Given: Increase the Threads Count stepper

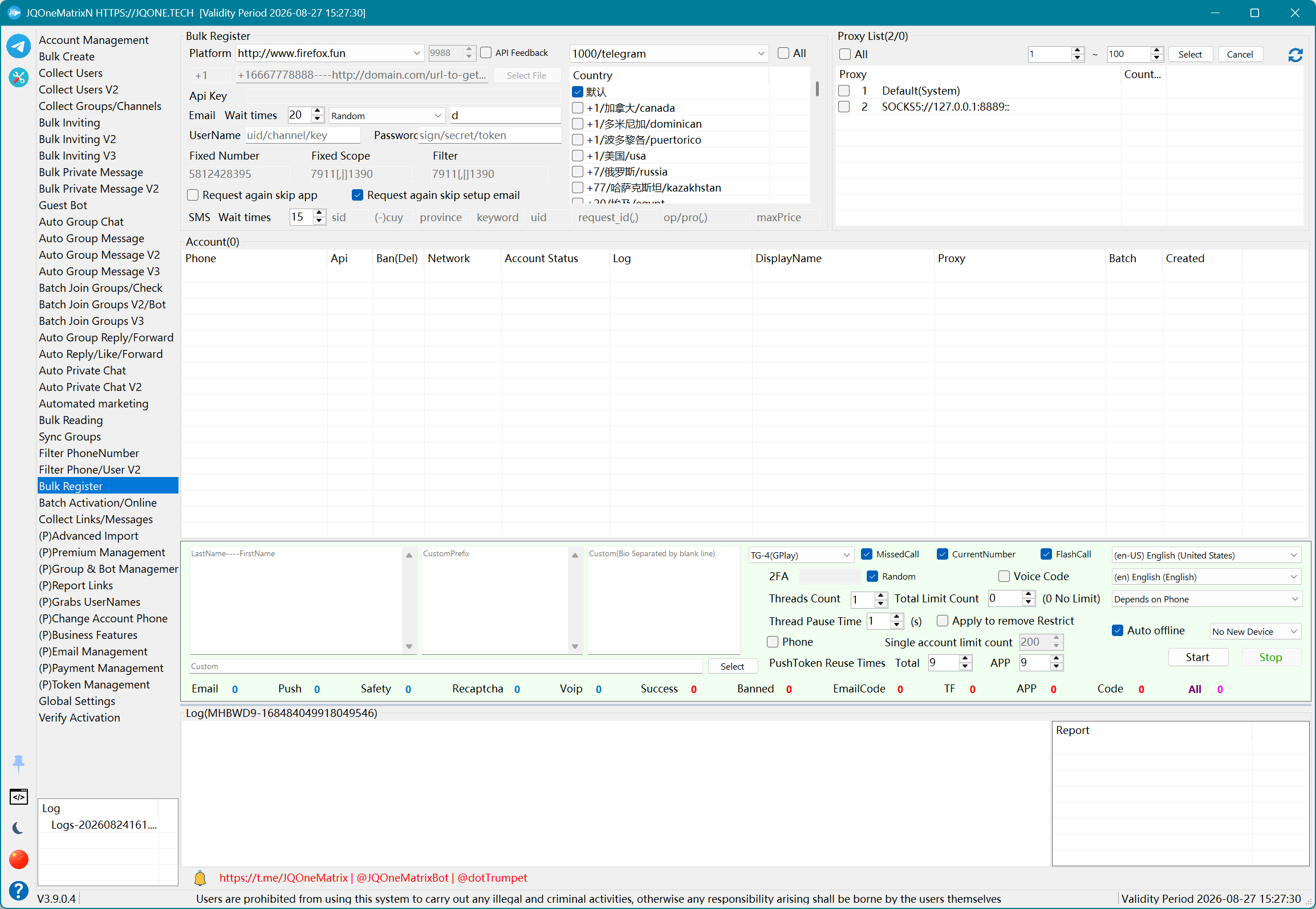Looking at the screenshot, I should pos(881,595).
